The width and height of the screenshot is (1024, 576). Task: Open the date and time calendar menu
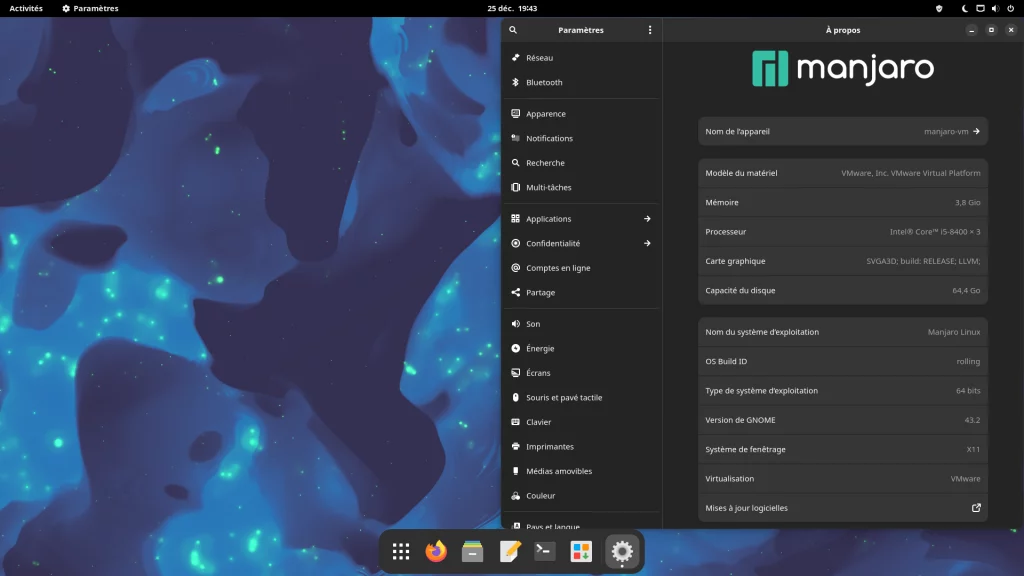(512, 8)
